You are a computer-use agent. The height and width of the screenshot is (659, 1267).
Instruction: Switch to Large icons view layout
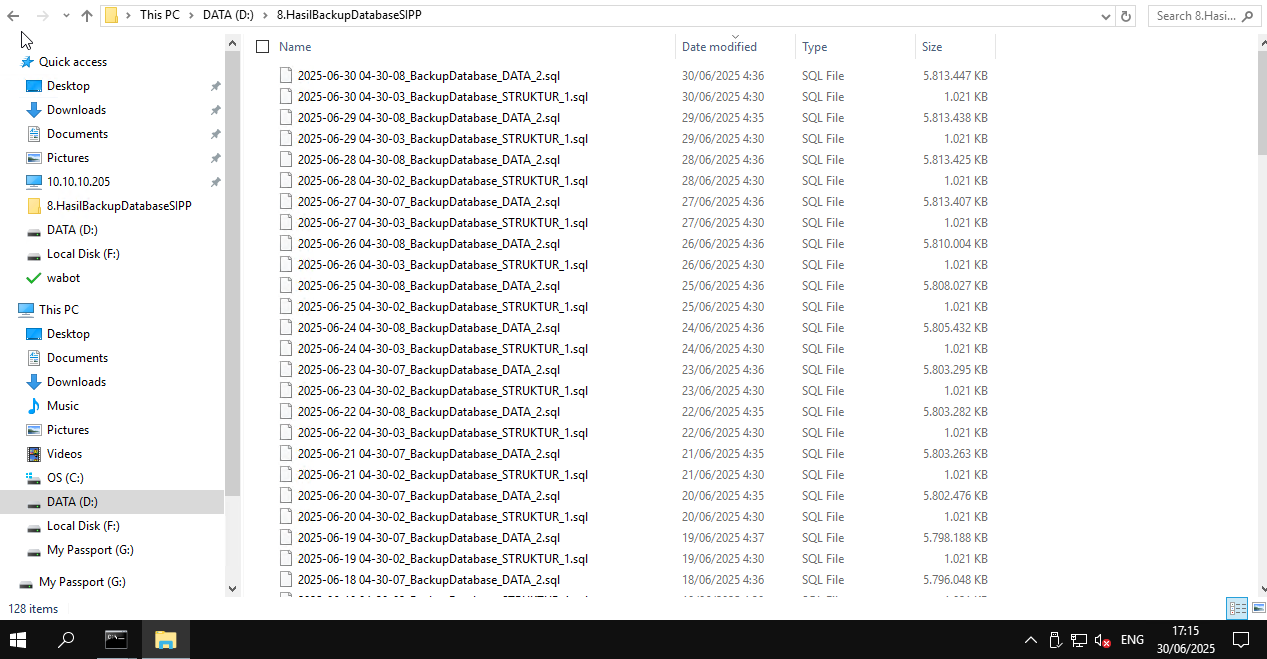tap(1256, 608)
